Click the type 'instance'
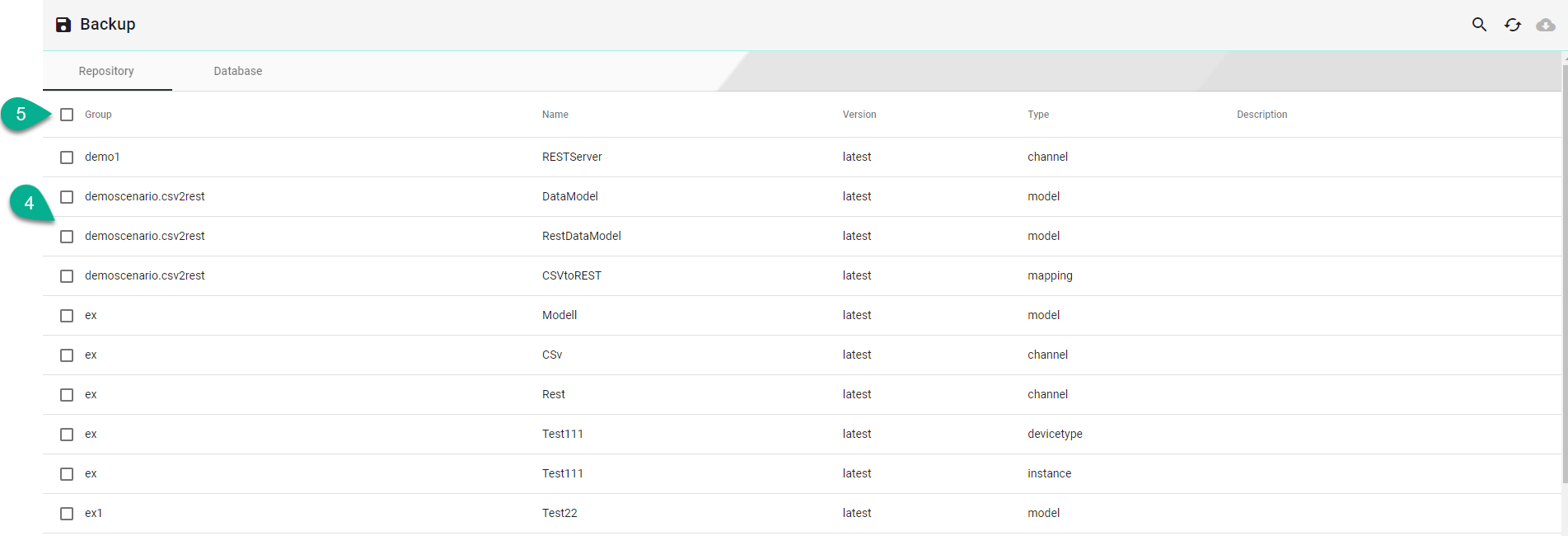The image size is (1568, 536). click(x=1050, y=473)
